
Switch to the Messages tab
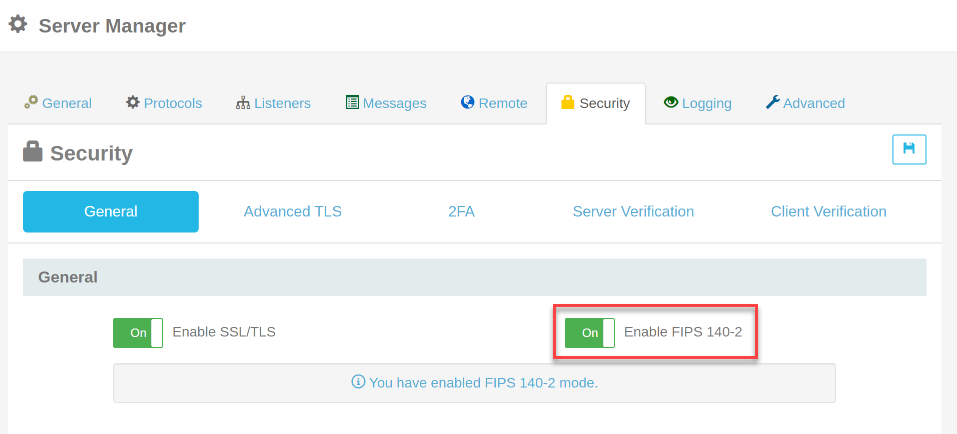(x=386, y=103)
